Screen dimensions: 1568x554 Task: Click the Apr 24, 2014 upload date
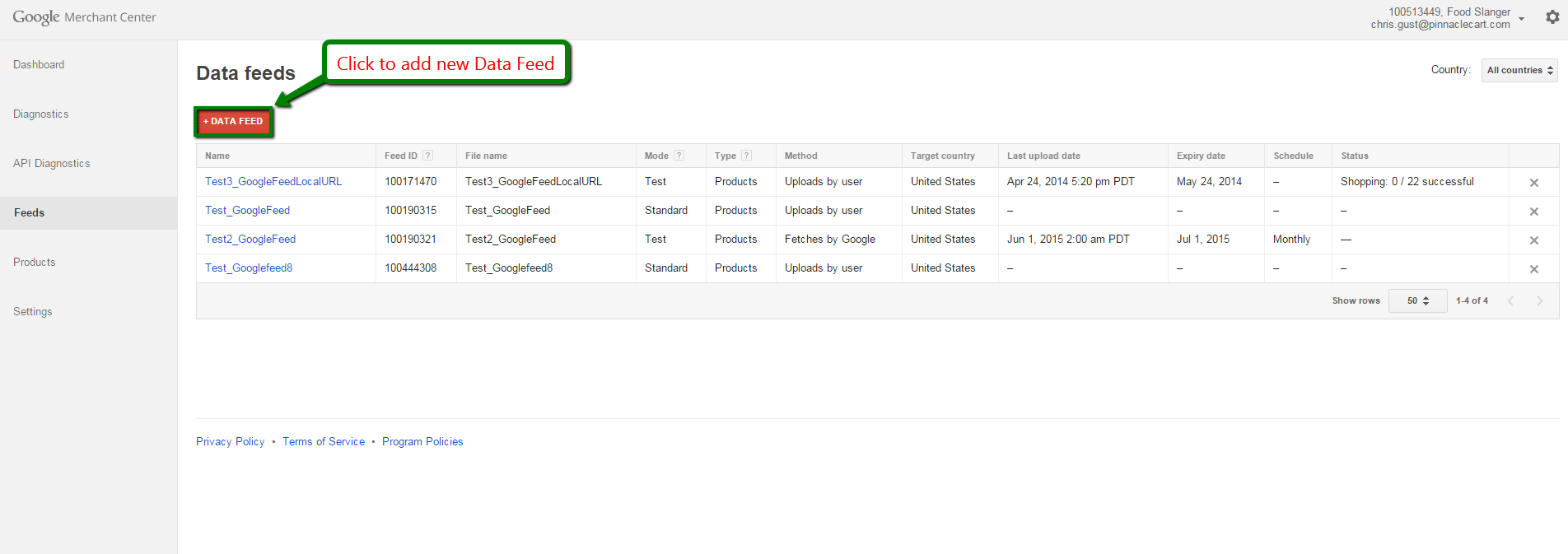[x=1071, y=181]
